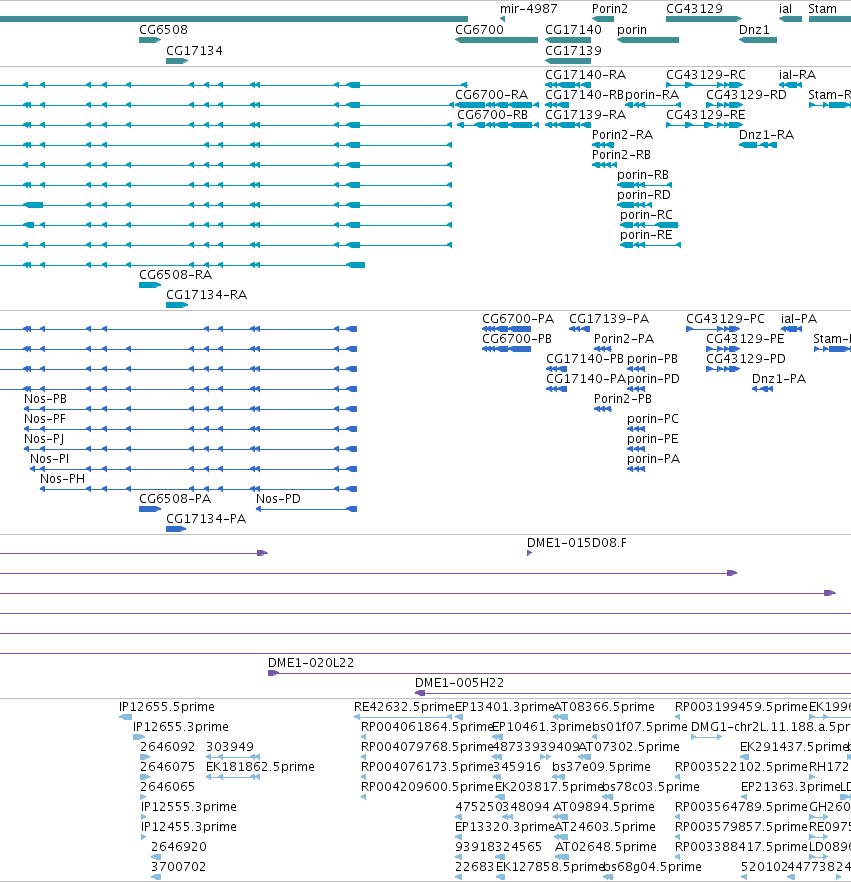This screenshot has height=882, width=851.
Task: Open the Porin2-RA transcript label
Action: (622, 135)
